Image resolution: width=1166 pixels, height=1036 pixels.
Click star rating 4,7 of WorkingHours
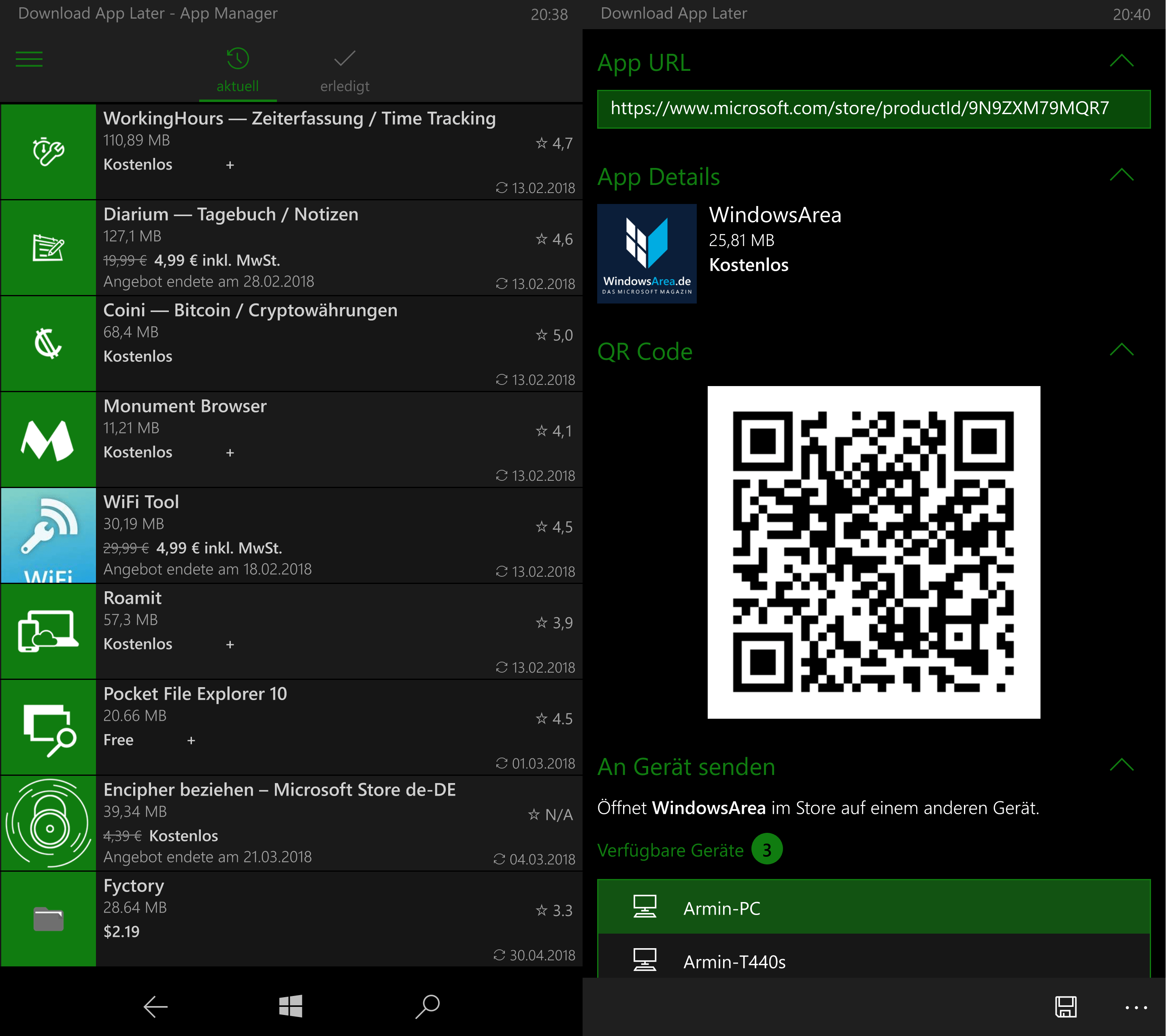click(554, 144)
